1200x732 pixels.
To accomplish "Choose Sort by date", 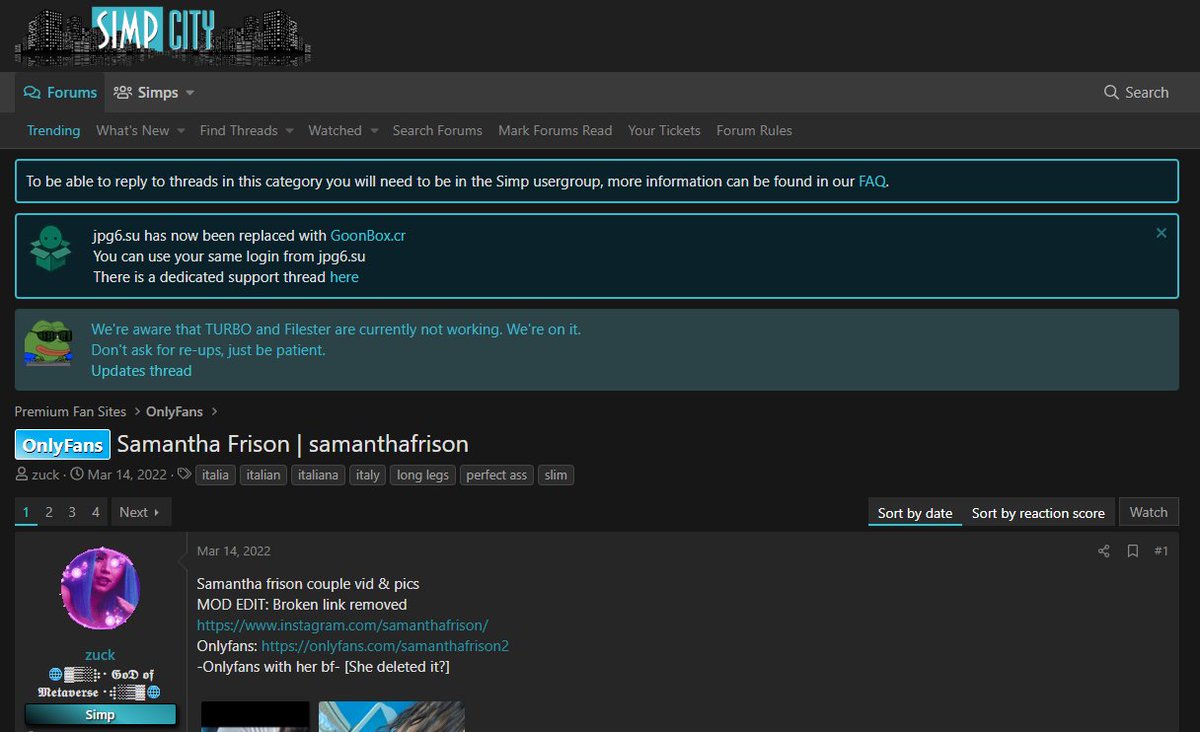I will click(915, 513).
